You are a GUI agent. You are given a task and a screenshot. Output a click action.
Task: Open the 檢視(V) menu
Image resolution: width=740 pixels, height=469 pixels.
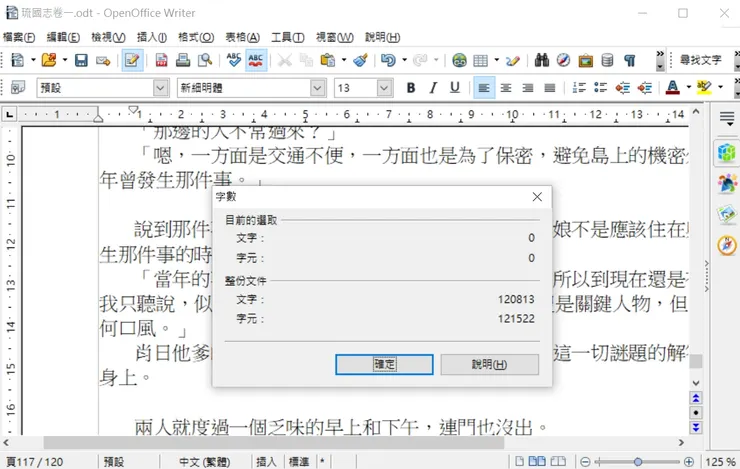pos(108,37)
